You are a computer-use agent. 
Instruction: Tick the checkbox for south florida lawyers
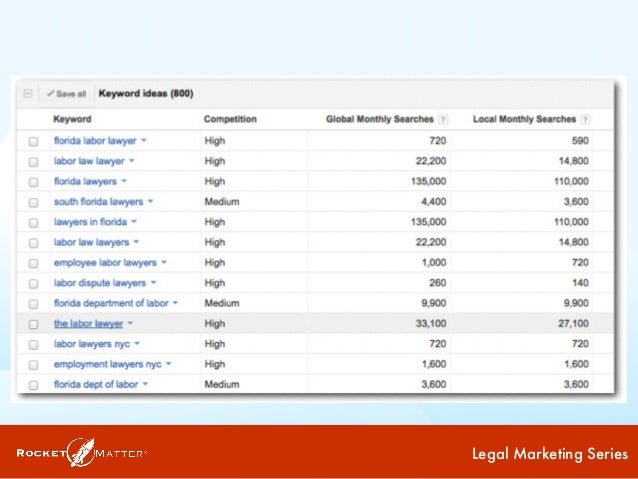coord(33,202)
